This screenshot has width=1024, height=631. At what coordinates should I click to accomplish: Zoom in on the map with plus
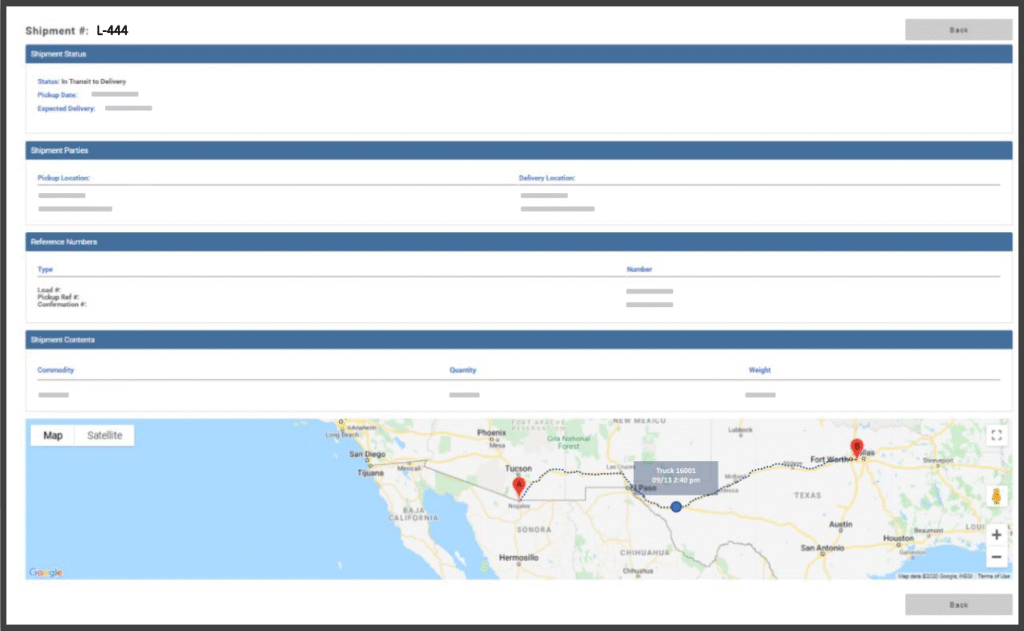[x=996, y=535]
